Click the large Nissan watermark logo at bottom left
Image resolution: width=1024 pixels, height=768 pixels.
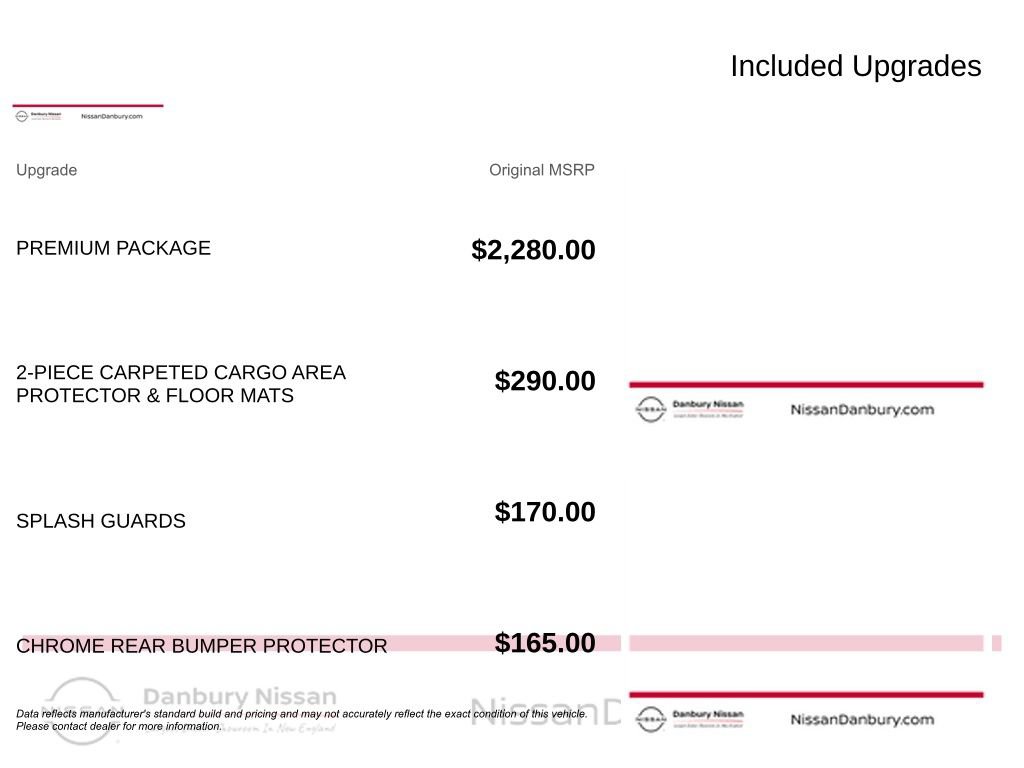[82, 711]
